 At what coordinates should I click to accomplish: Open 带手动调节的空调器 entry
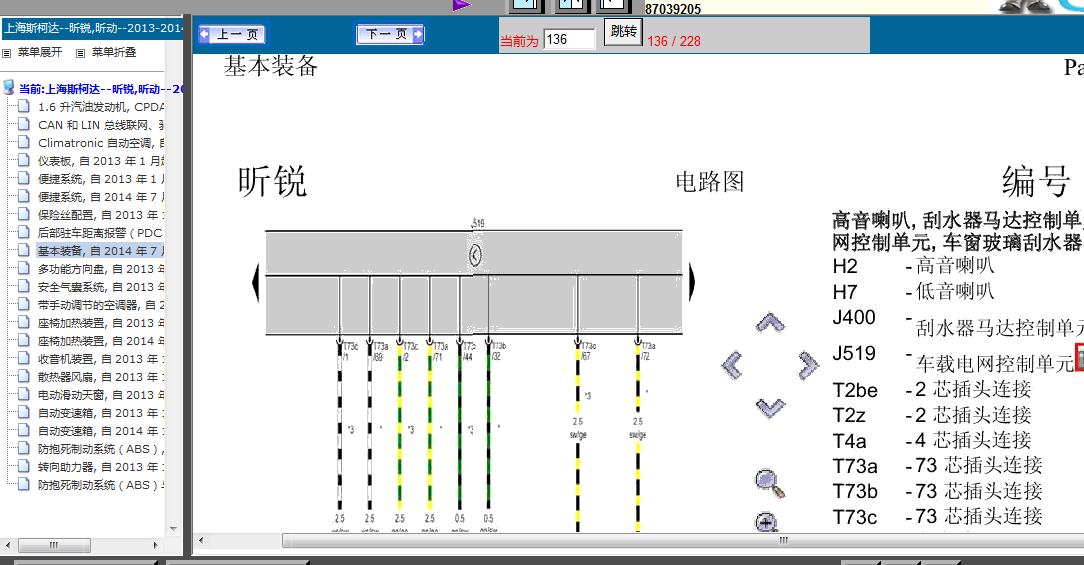[x=101, y=304]
